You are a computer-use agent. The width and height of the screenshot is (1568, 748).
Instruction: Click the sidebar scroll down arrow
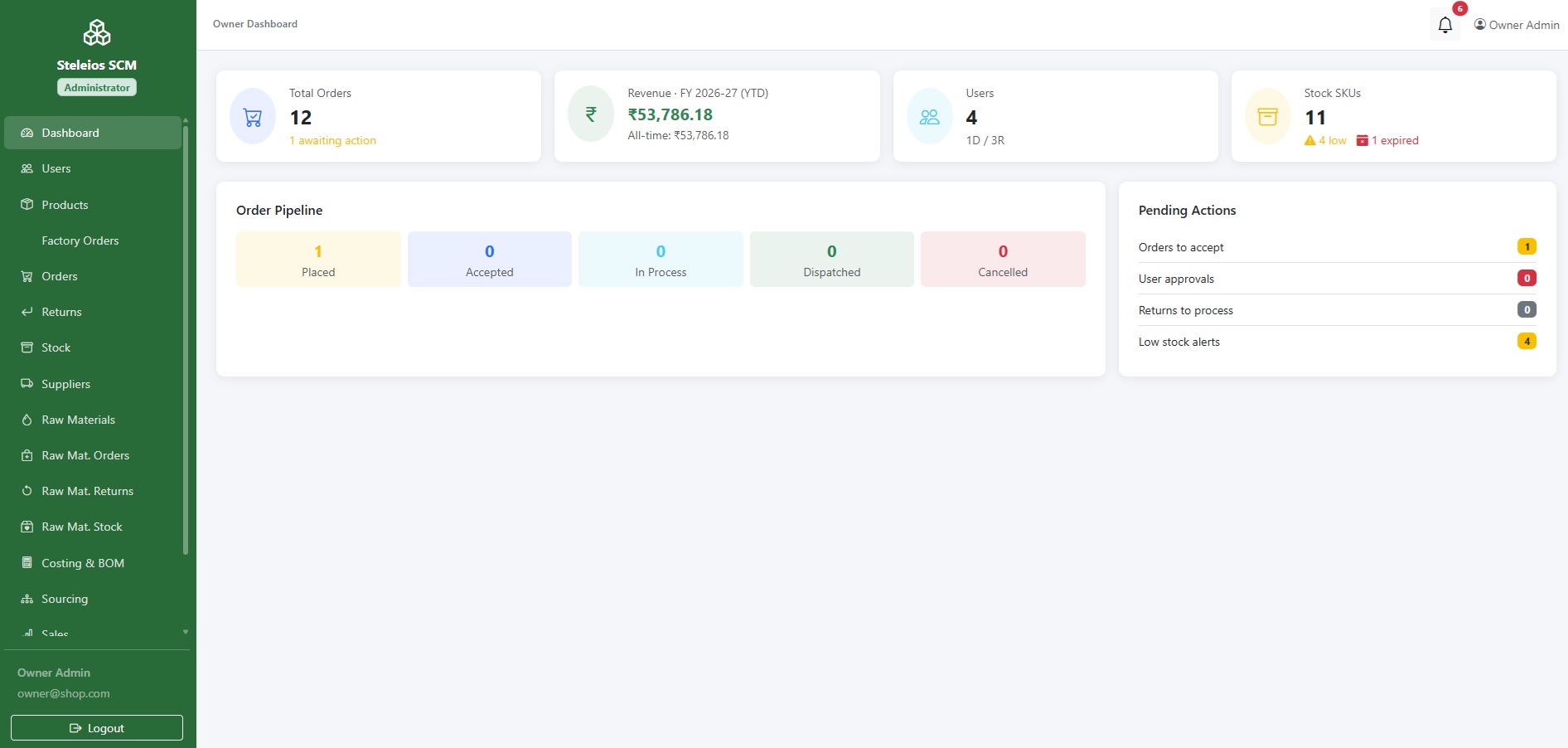[x=186, y=632]
